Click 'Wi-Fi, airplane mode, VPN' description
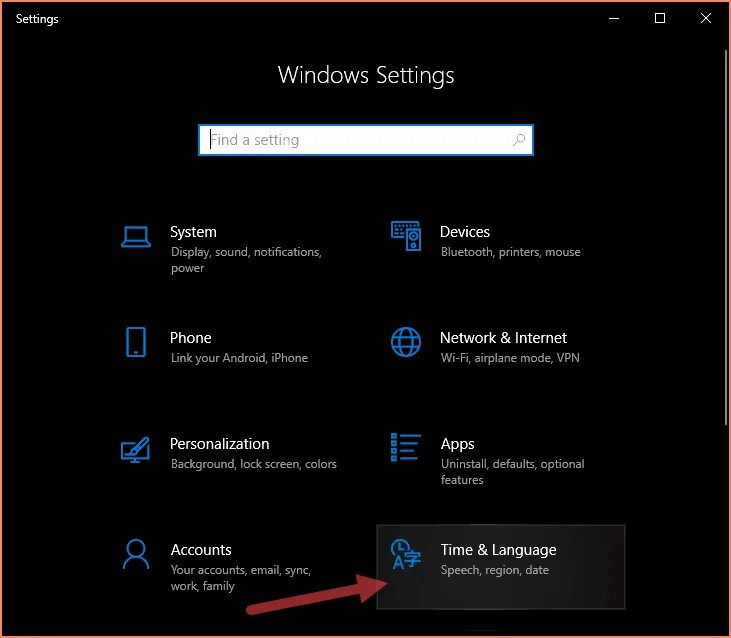The height and width of the screenshot is (638, 731). tap(510, 358)
